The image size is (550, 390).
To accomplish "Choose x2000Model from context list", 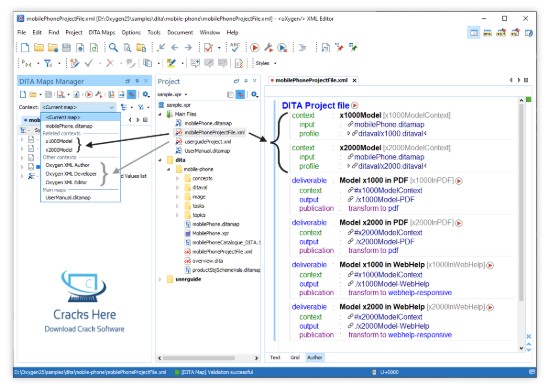I will point(59,150).
